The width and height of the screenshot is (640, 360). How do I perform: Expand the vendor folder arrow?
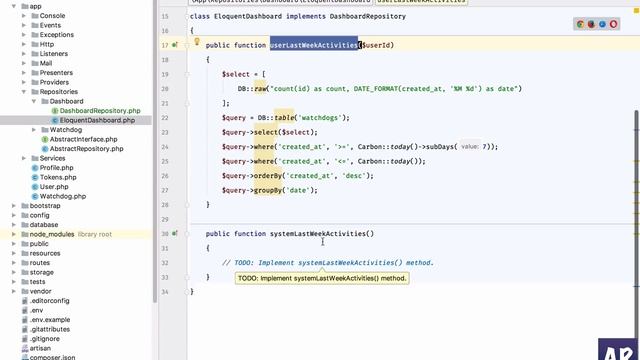pos(14,291)
